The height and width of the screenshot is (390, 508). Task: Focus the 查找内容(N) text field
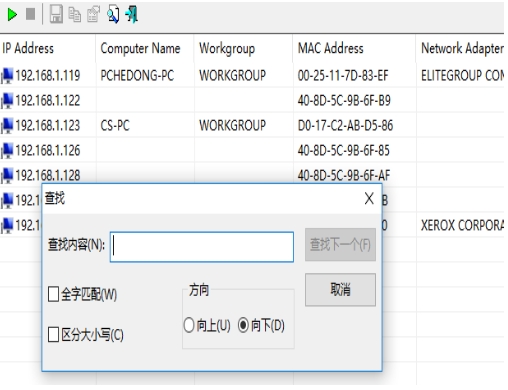(x=202, y=247)
